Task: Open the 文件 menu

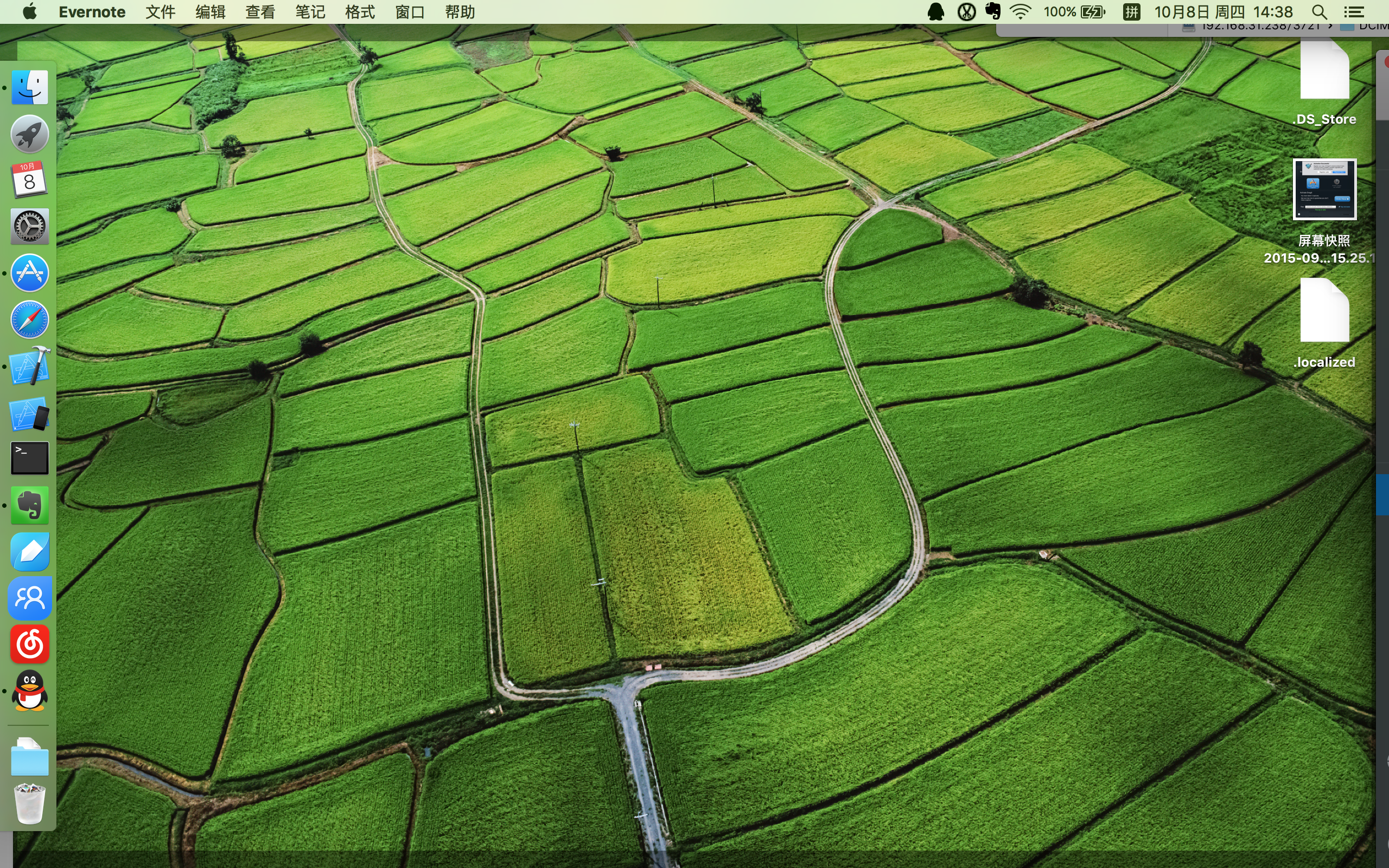Action: 160,12
